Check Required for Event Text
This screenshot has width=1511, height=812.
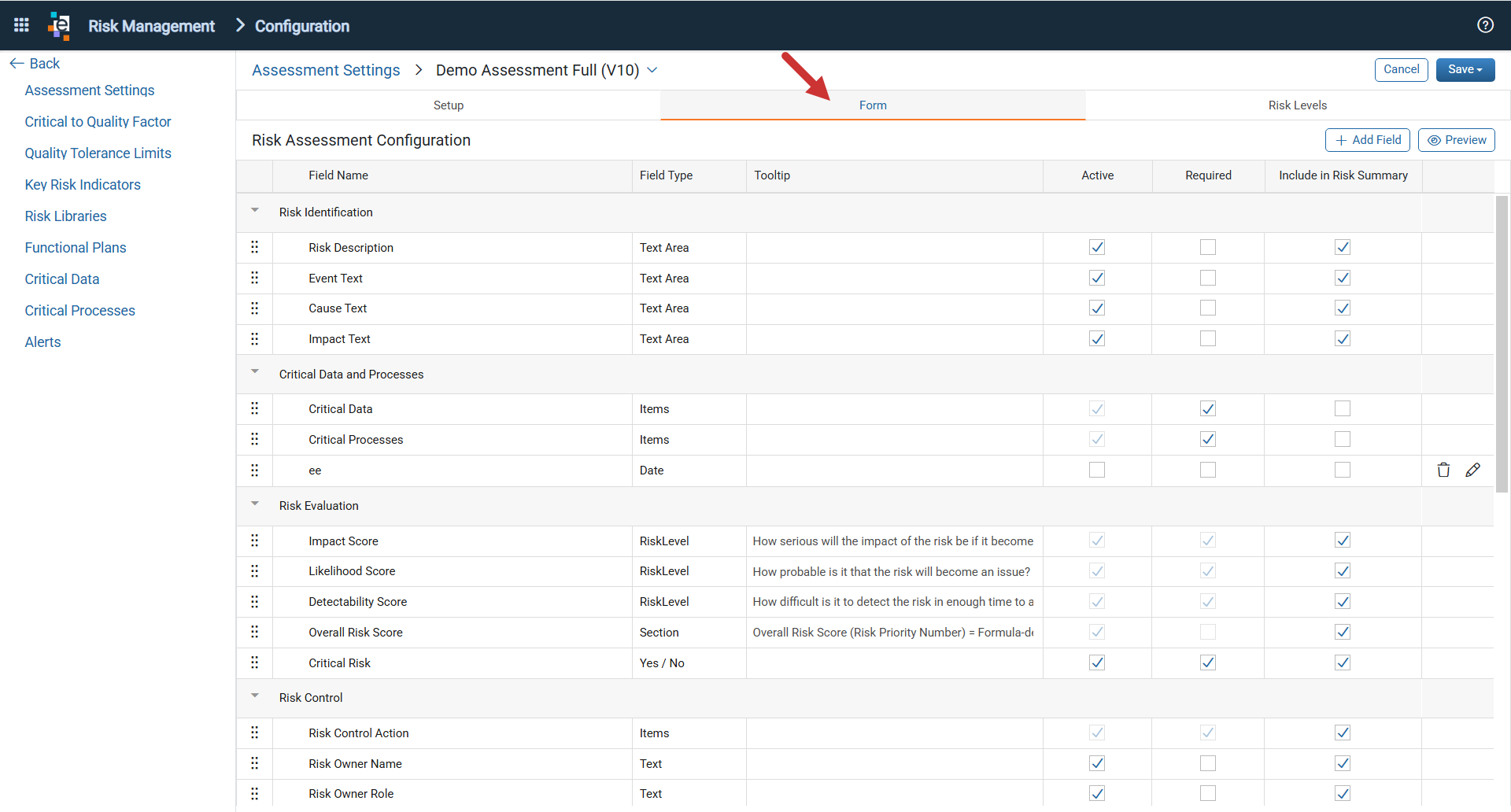tap(1208, 278)
